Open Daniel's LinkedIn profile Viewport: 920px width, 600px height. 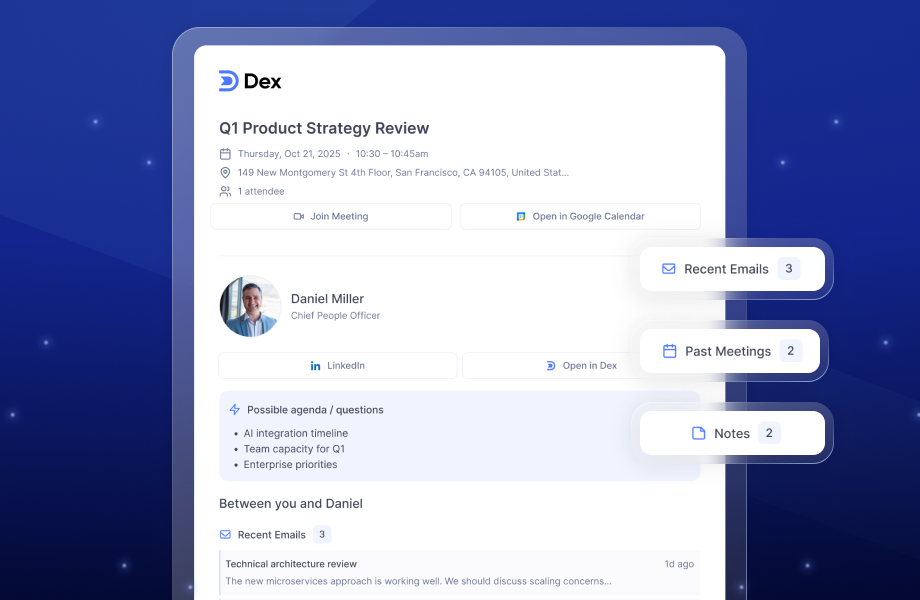[x=337, y=365]
